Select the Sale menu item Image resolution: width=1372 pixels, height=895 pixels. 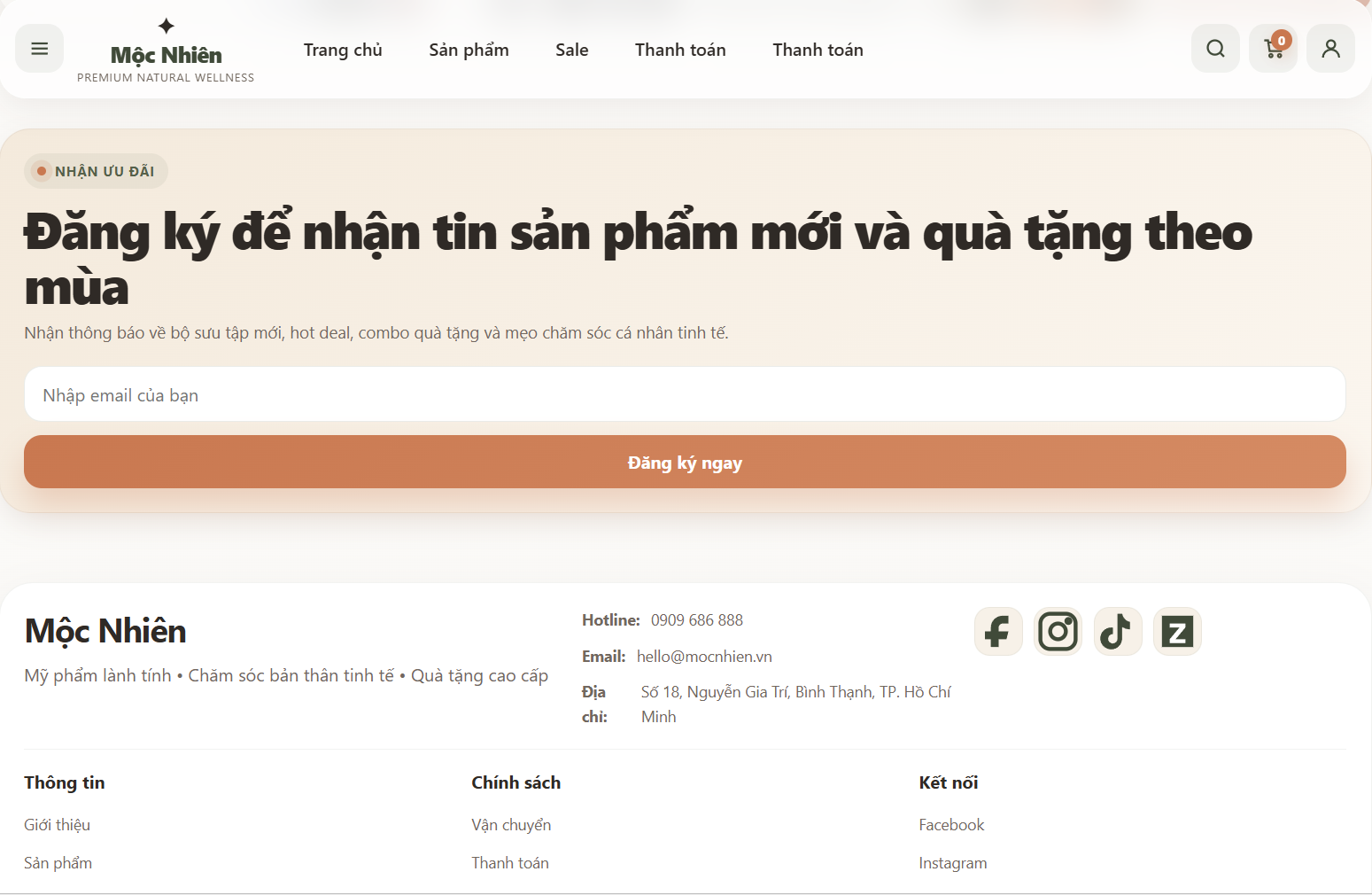coord(571,50)
